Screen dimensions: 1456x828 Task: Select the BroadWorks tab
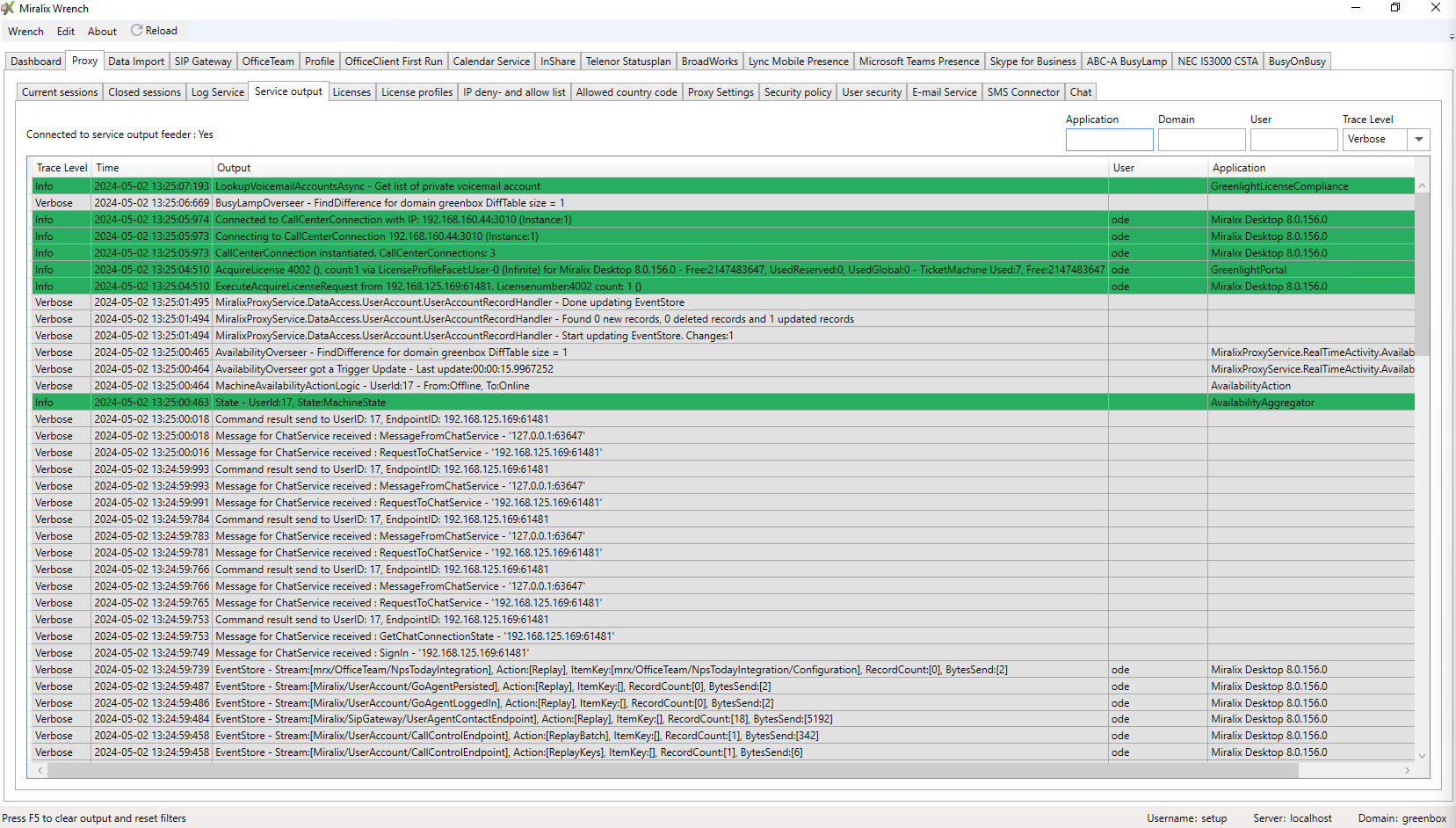710,62
